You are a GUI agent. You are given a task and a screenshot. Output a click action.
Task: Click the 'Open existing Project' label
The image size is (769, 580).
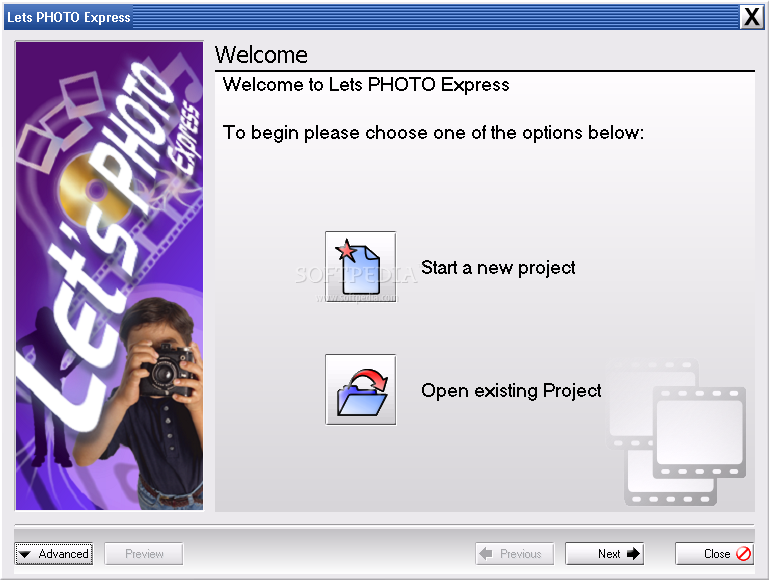click(511, 391)
